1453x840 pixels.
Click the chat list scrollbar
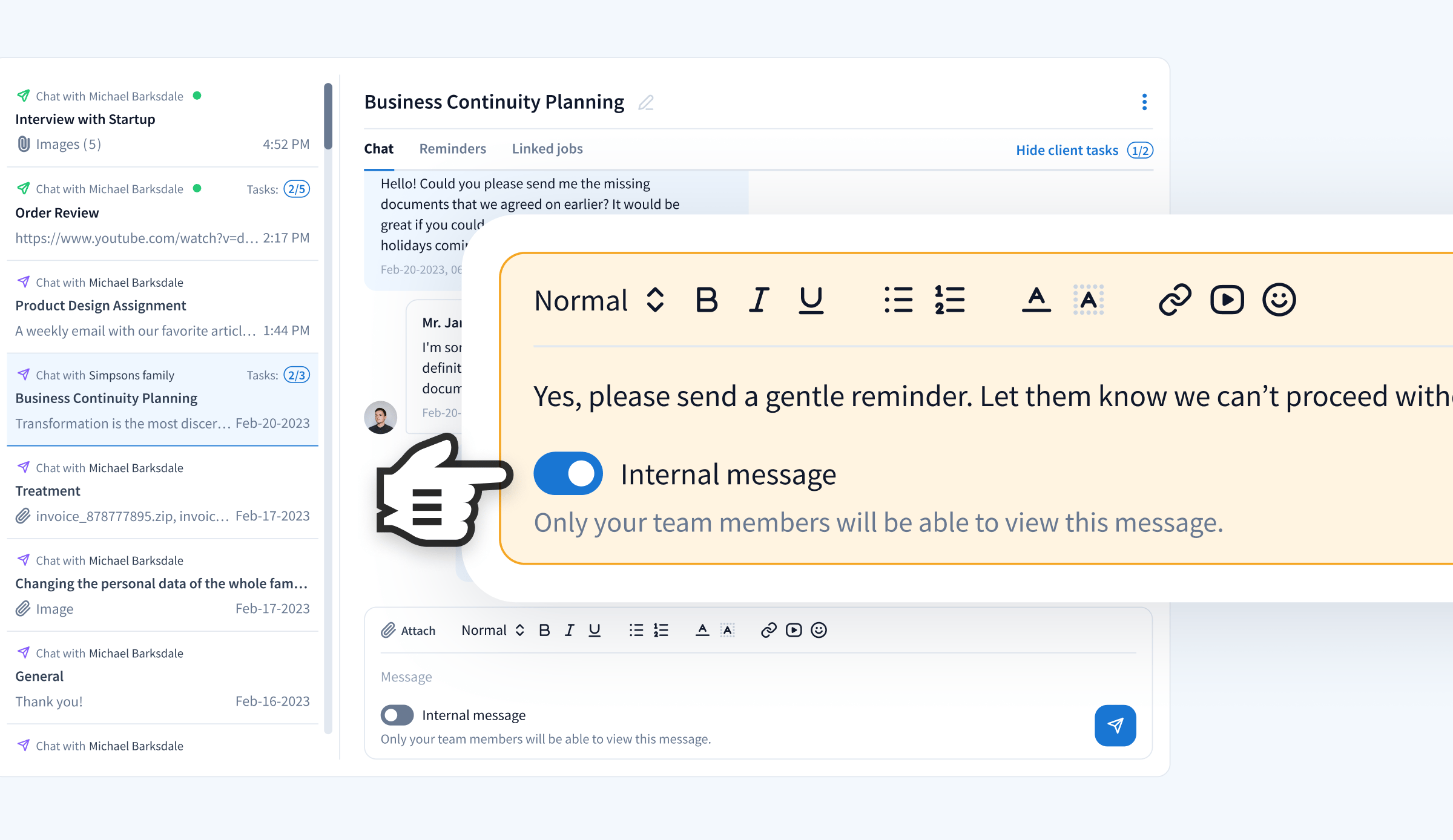tap(328, 116)
